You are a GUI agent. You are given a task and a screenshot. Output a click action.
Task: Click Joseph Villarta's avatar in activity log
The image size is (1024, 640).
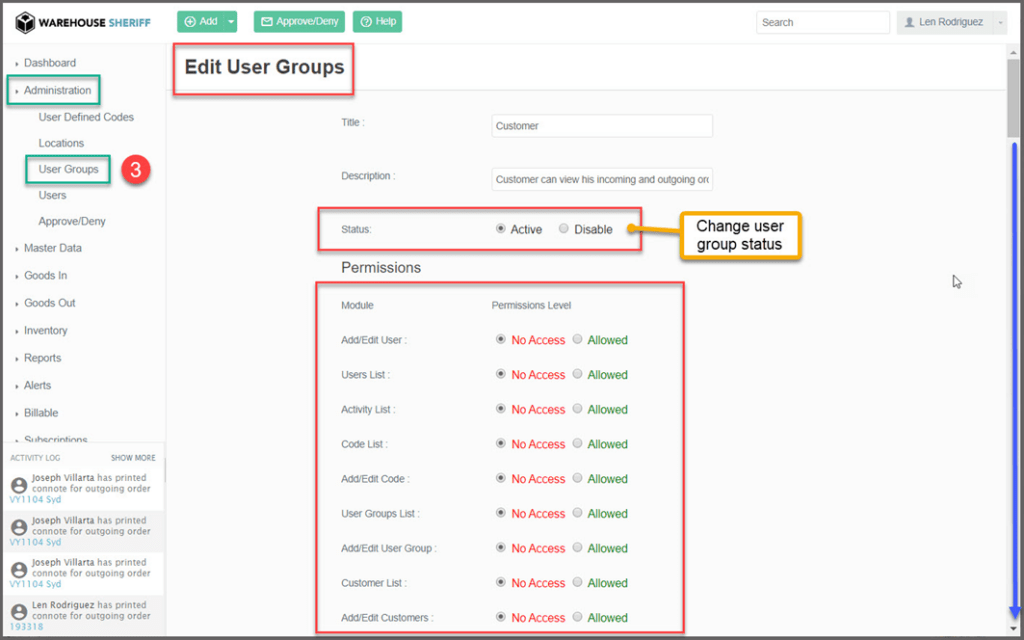pos(18,484)
